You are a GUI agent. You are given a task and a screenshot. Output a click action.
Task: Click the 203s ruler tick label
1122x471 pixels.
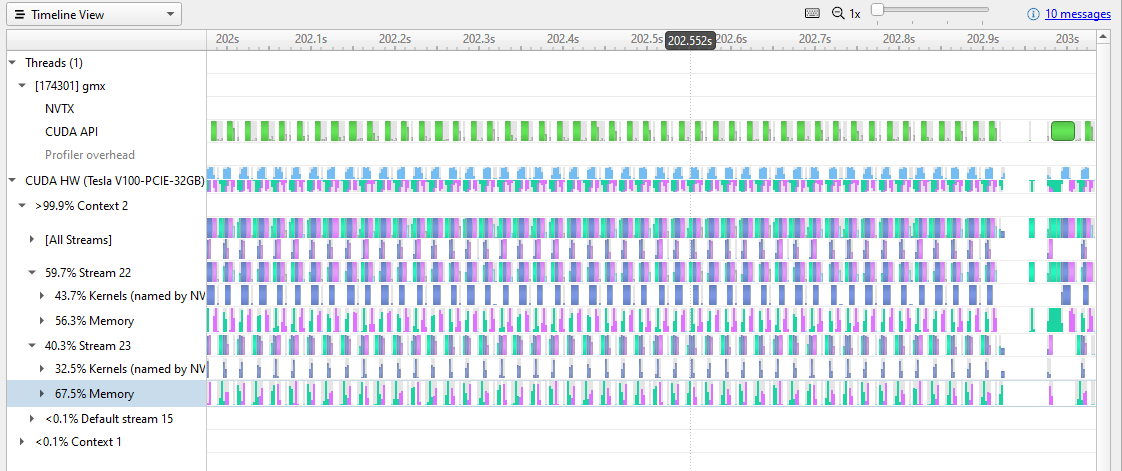(1066, 38)
